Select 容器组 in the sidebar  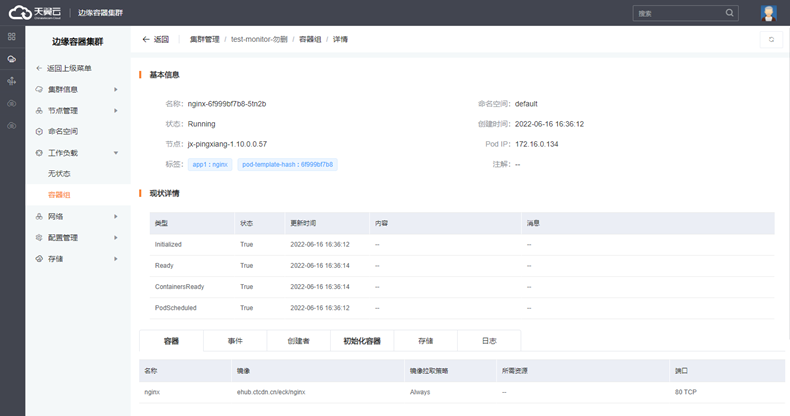(x=59, y=195)
